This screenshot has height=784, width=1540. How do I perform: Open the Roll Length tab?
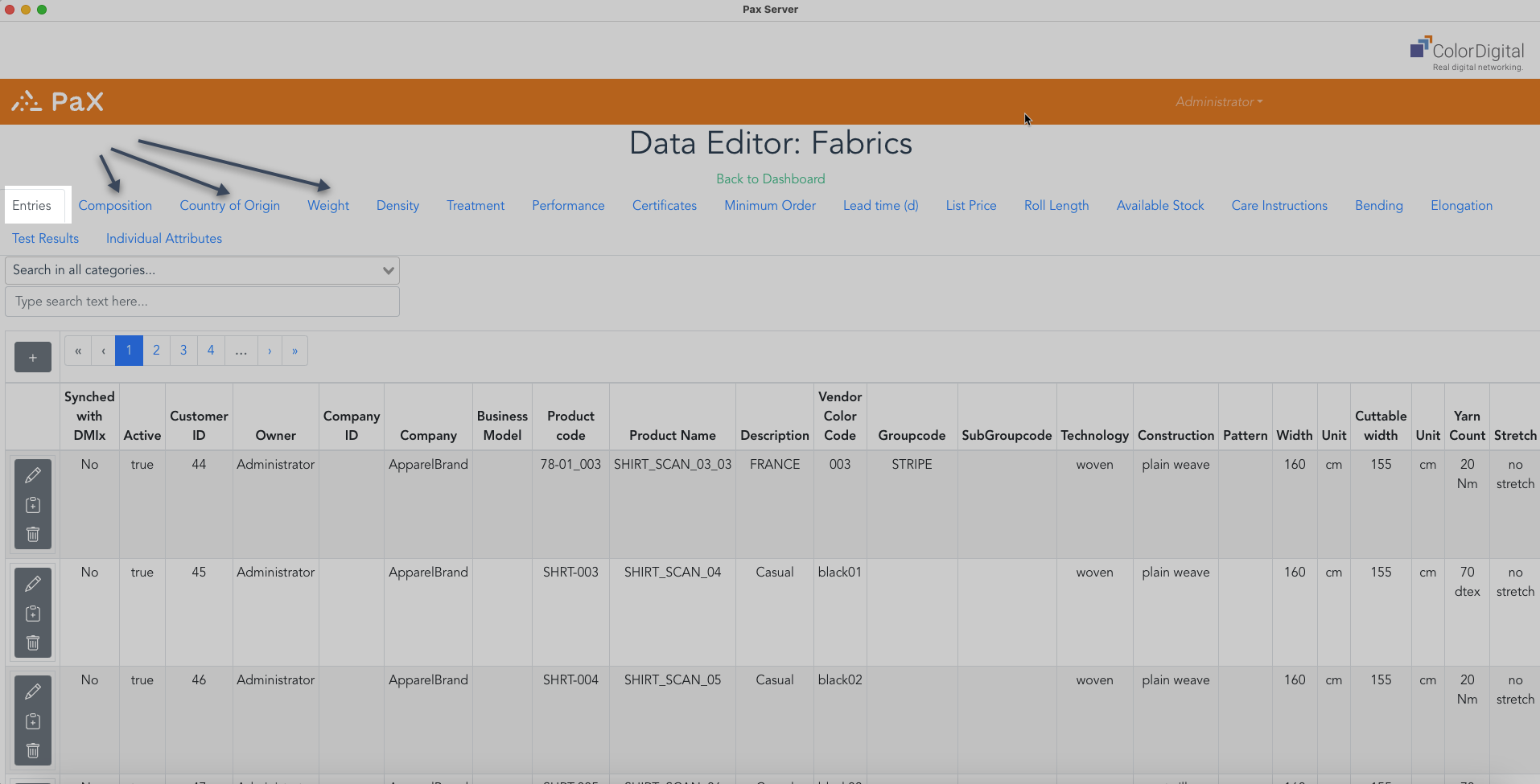point(1056,206)
